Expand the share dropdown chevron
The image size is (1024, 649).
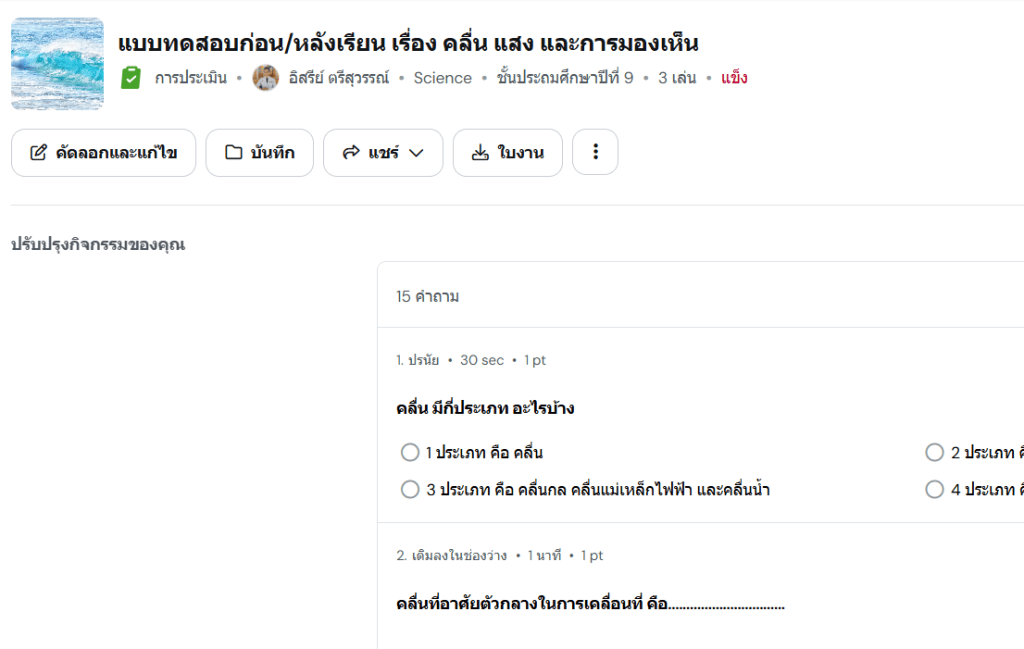[416, 153]
